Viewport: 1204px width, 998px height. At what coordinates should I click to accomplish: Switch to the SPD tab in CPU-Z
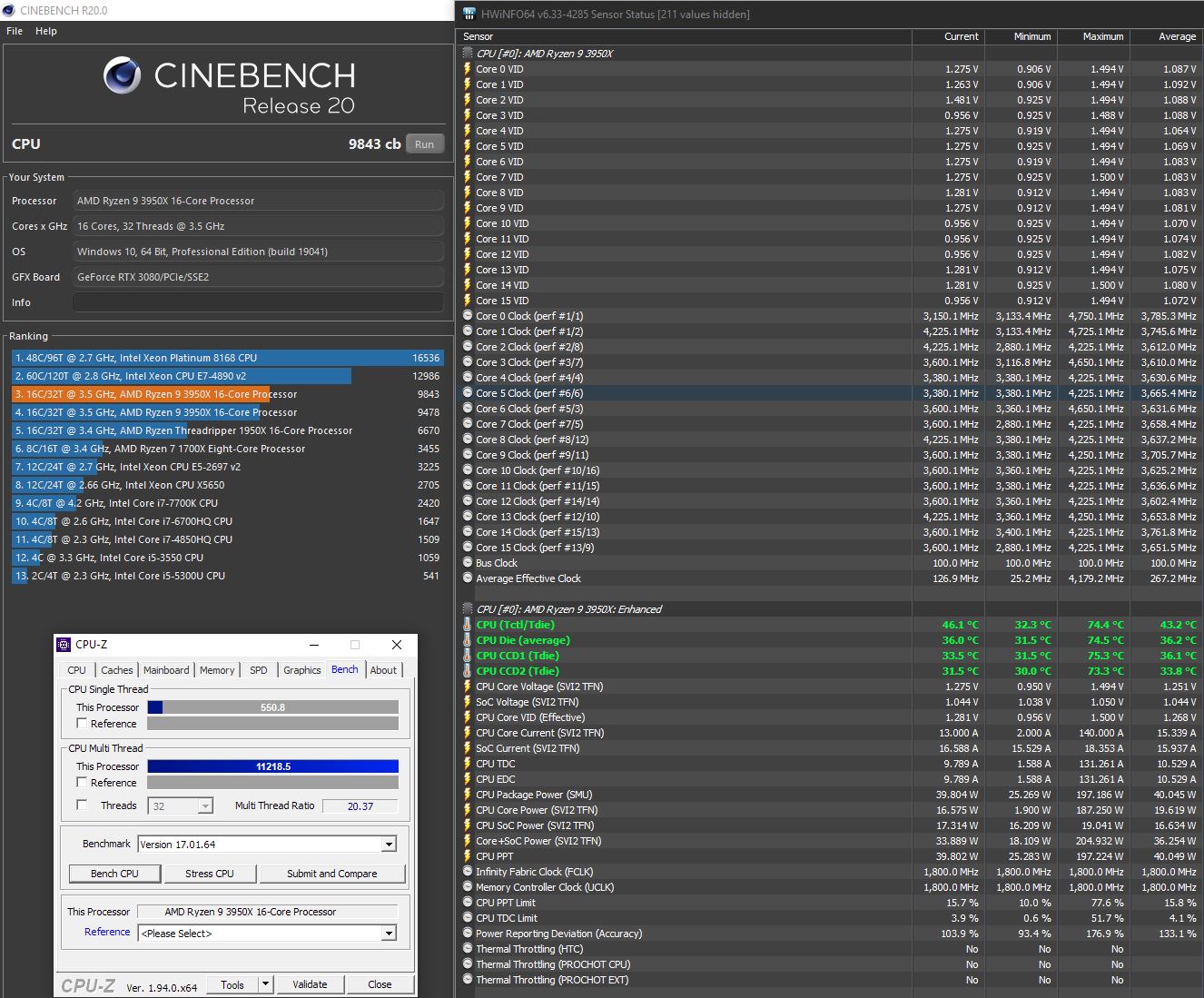259,670
